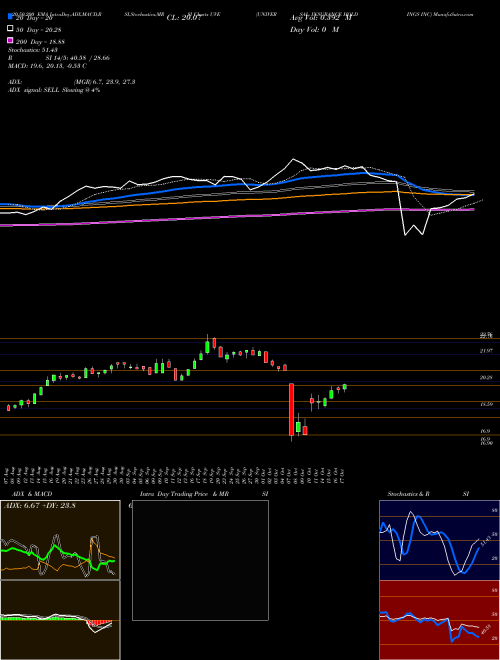Viewport: 500px width, 660px height.
Task: Click the magenta 200 Day legend square
Action: pos(11,40)
